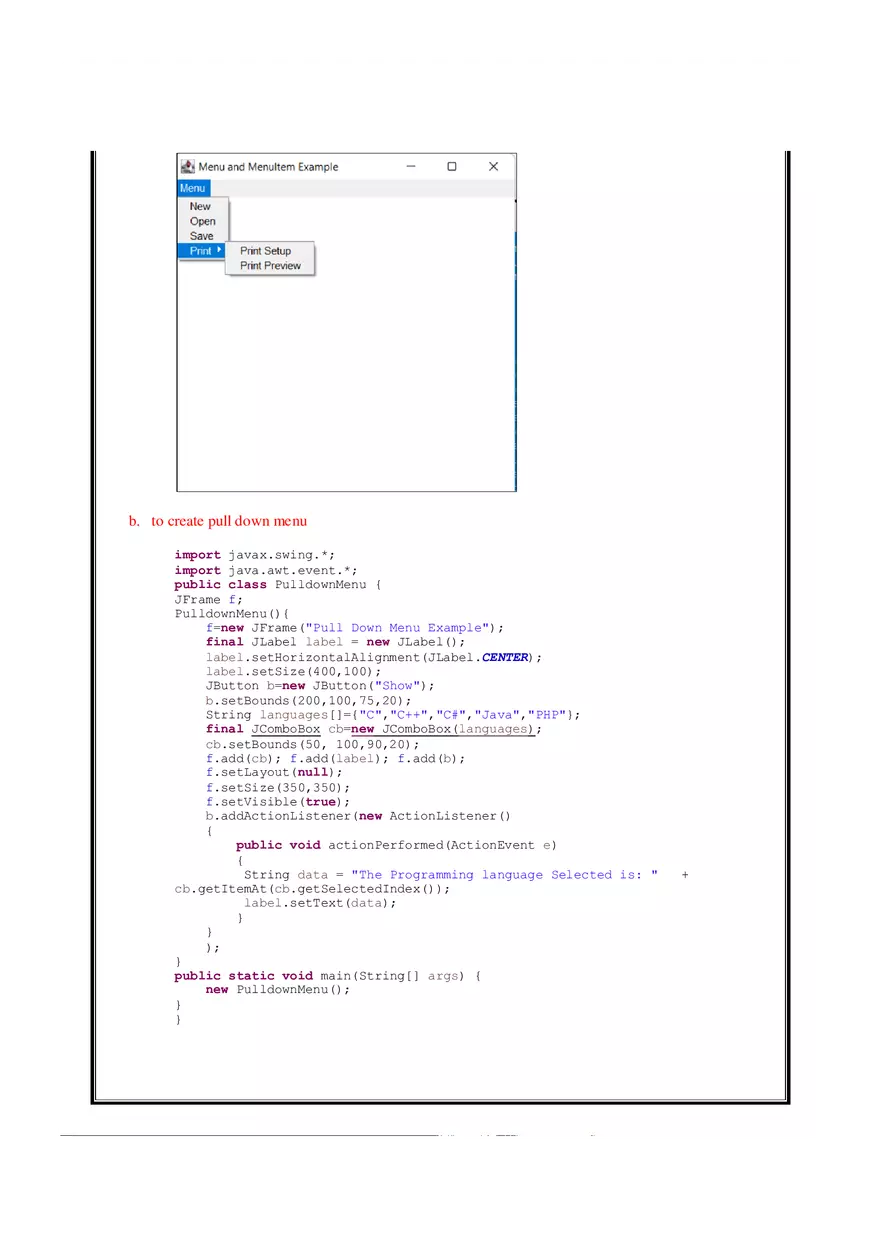
Task: Click Save in the Menu list
Action: point(202,236)
